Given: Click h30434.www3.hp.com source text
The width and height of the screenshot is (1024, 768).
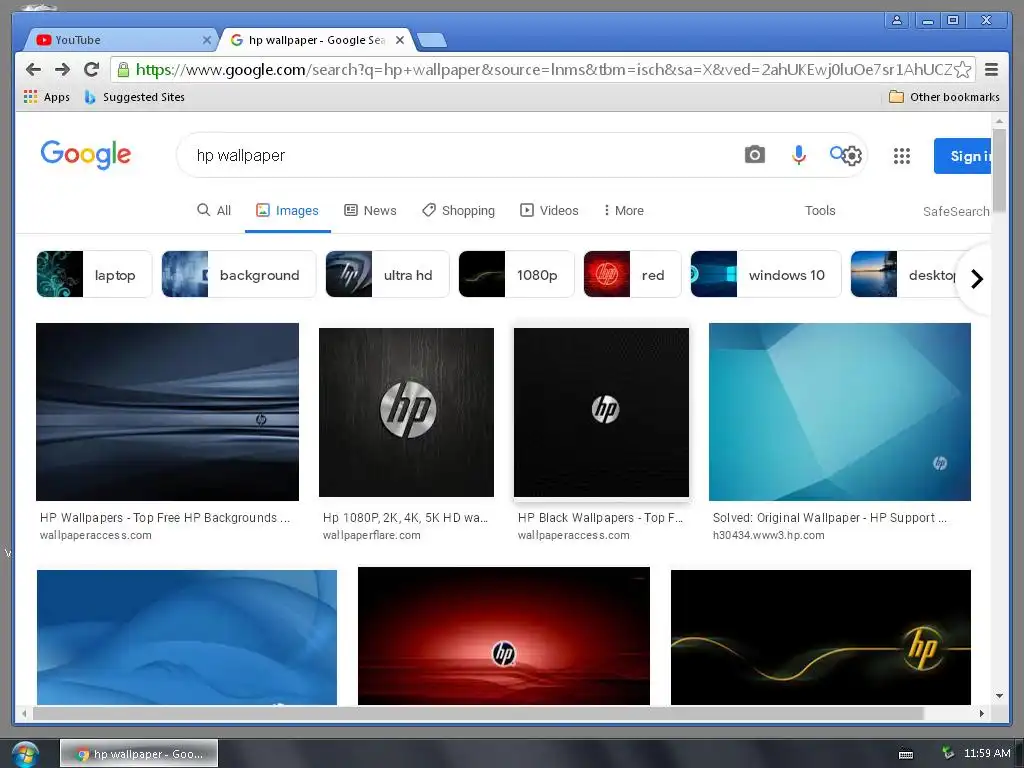Looking at the screenshot, I should point(769,535).
